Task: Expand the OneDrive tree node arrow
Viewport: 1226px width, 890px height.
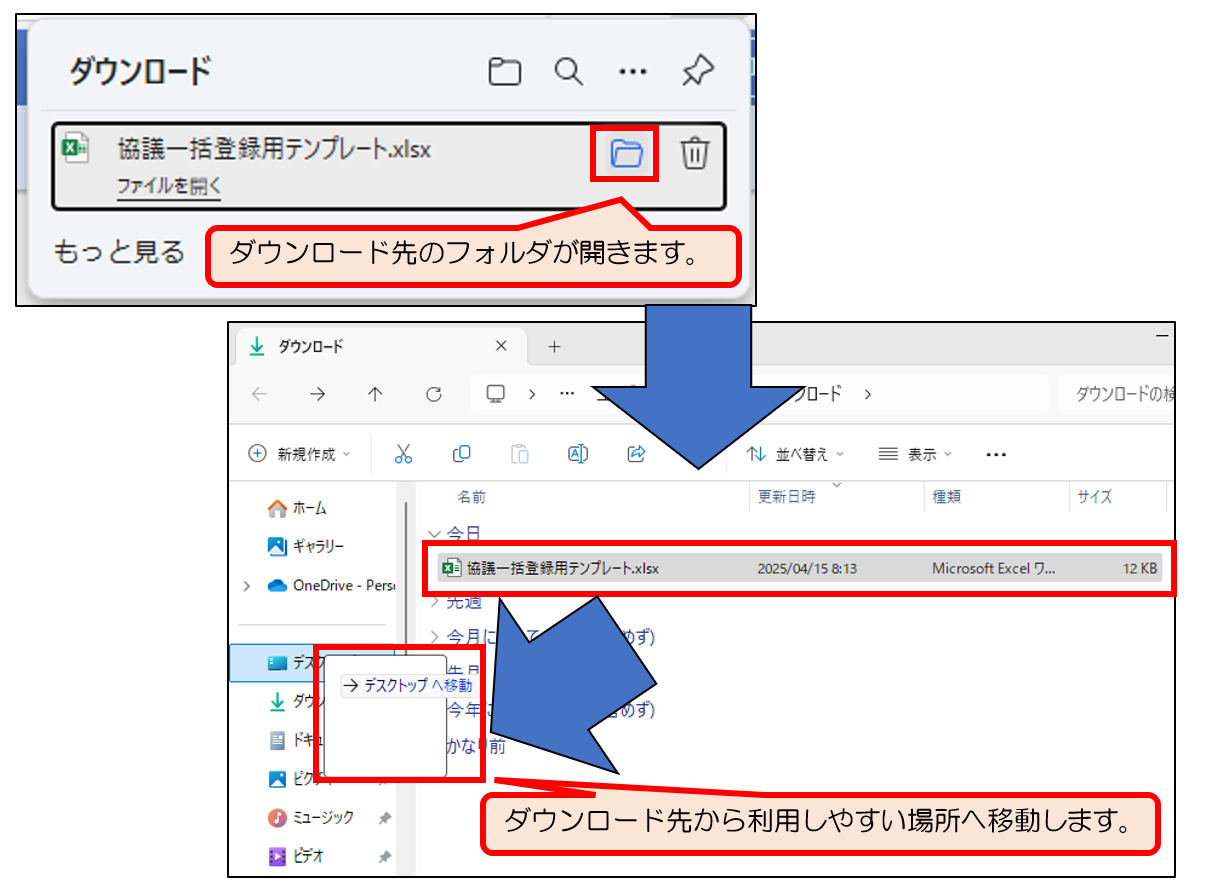Action: [x=246, y=586]
